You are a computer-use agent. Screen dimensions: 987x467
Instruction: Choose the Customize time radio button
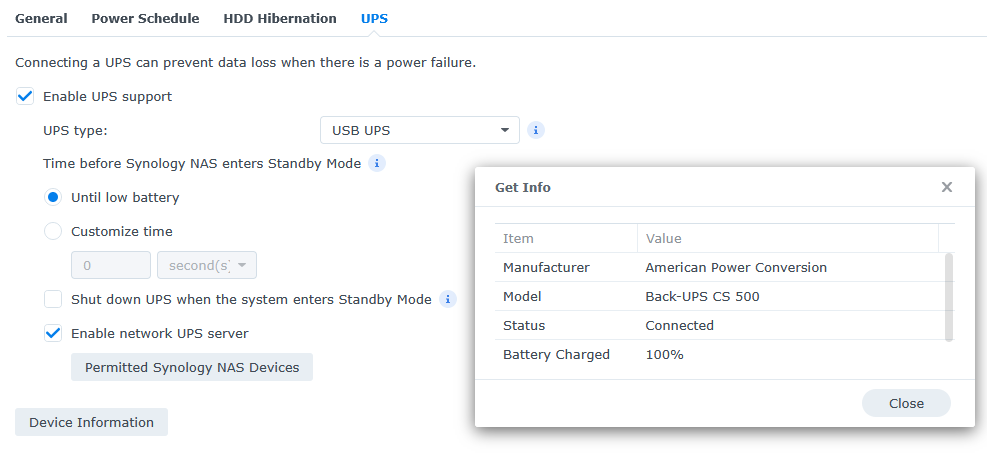click(x=54, y=231)
